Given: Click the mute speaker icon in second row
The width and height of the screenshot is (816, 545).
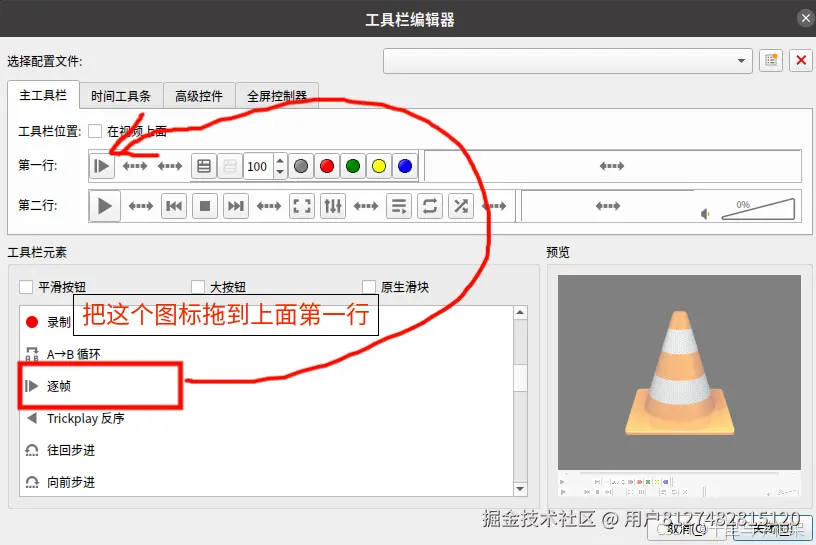Looking at the screenshot, I should [705, 214].
